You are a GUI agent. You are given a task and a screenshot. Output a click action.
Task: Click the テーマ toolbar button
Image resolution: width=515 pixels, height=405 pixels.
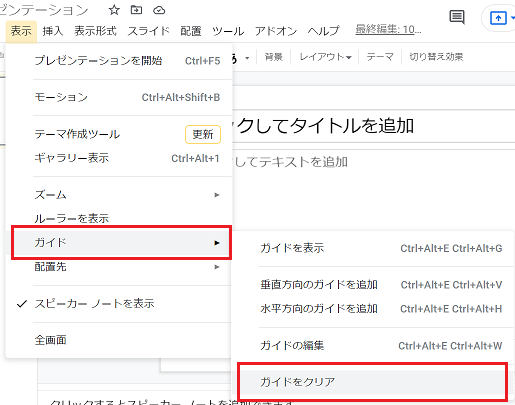coord(380,57)
